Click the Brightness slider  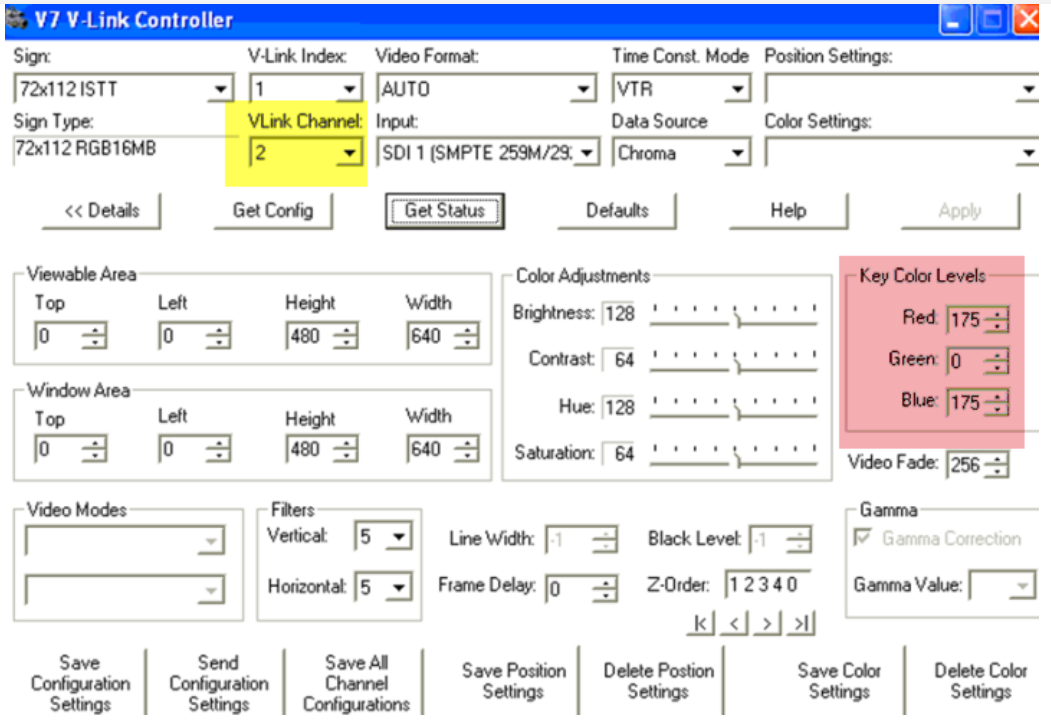point(734,314)
